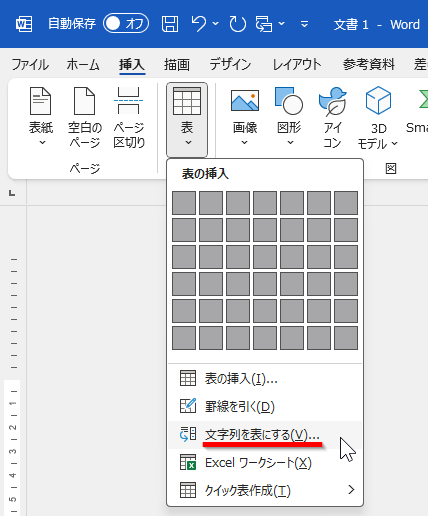The height and width of the screenshot is (516, 428).
Task: Select 罫線を引く(D) menu item
Action: pyautogui.click(x=265, y=406)
